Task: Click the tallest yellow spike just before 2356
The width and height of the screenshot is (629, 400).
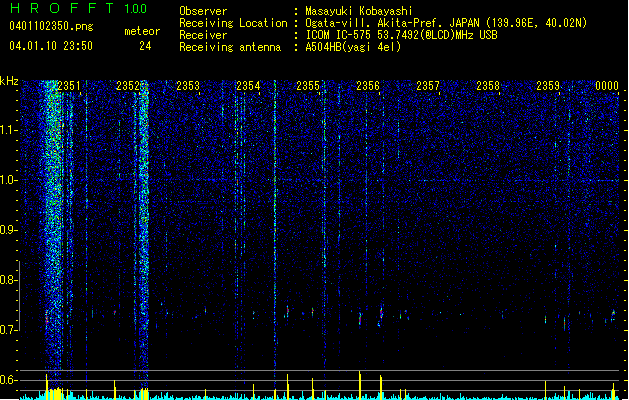Action: point(360,385)
